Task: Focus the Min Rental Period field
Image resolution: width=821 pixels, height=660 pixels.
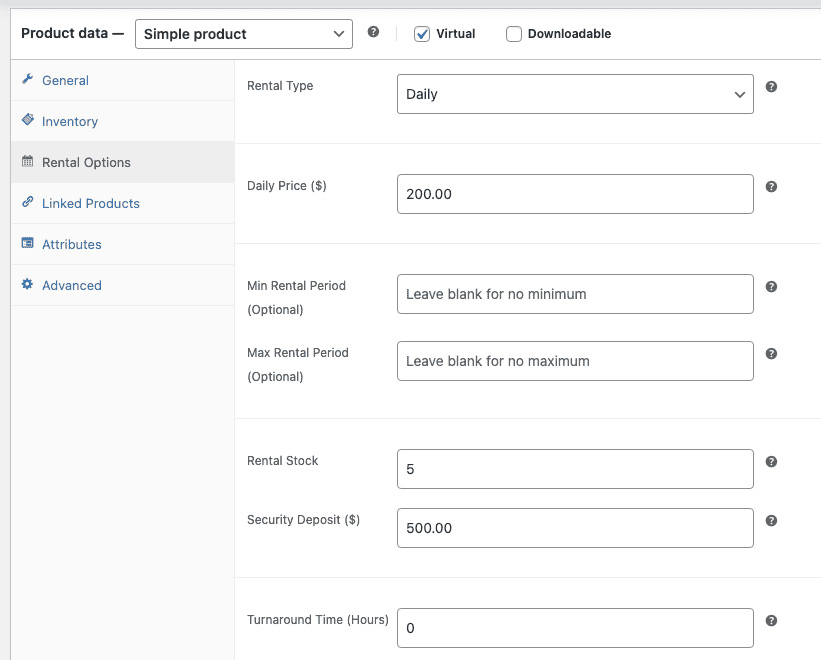Action: click(x=575, y=294)
